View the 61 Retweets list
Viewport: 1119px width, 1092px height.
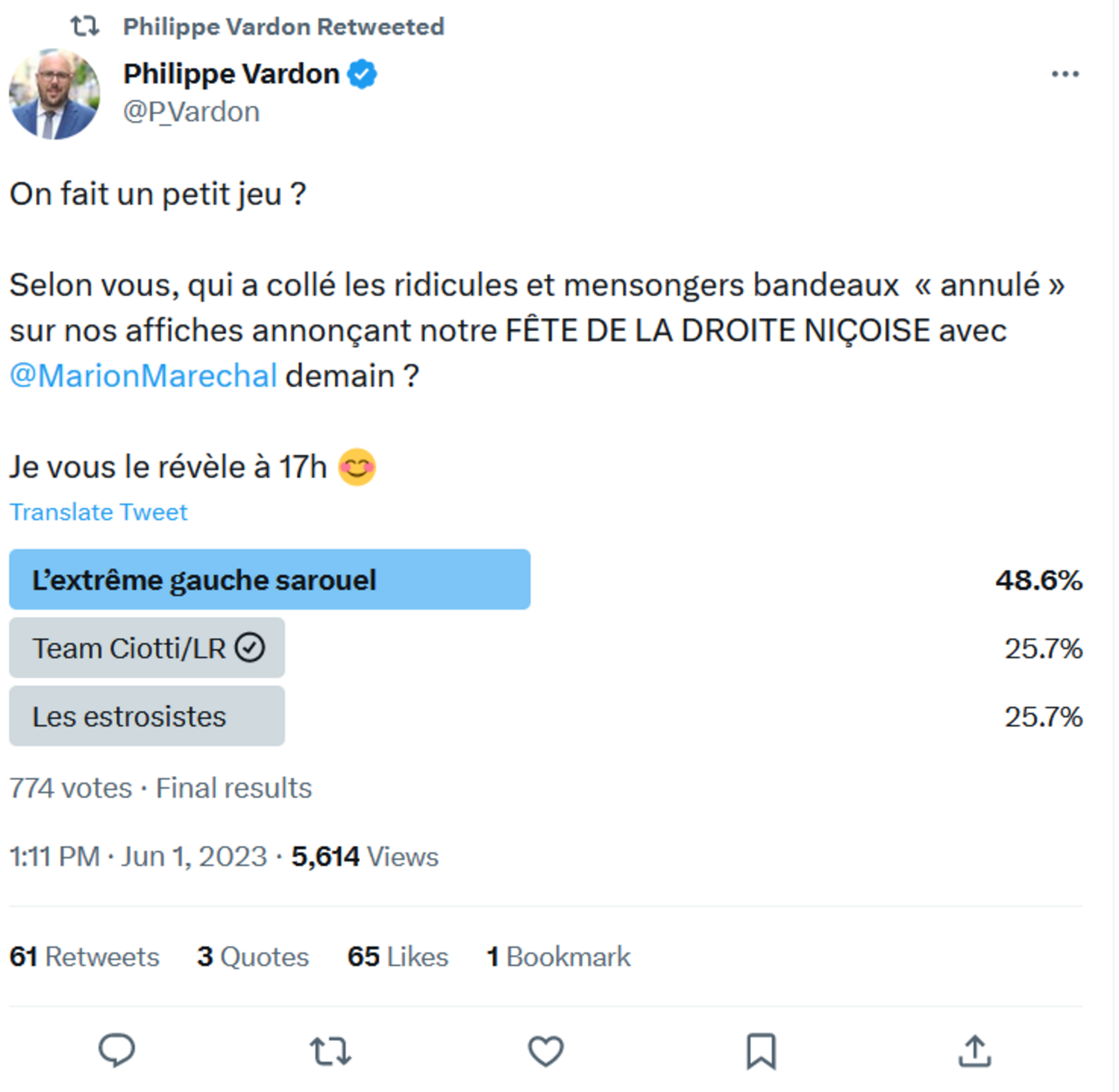click(84, 957)
